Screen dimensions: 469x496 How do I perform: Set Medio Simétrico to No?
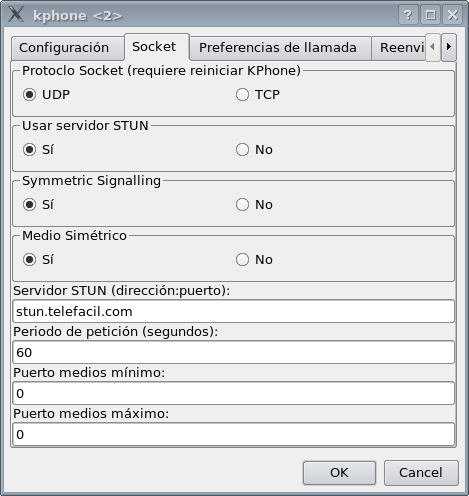(x=254, y=260)
